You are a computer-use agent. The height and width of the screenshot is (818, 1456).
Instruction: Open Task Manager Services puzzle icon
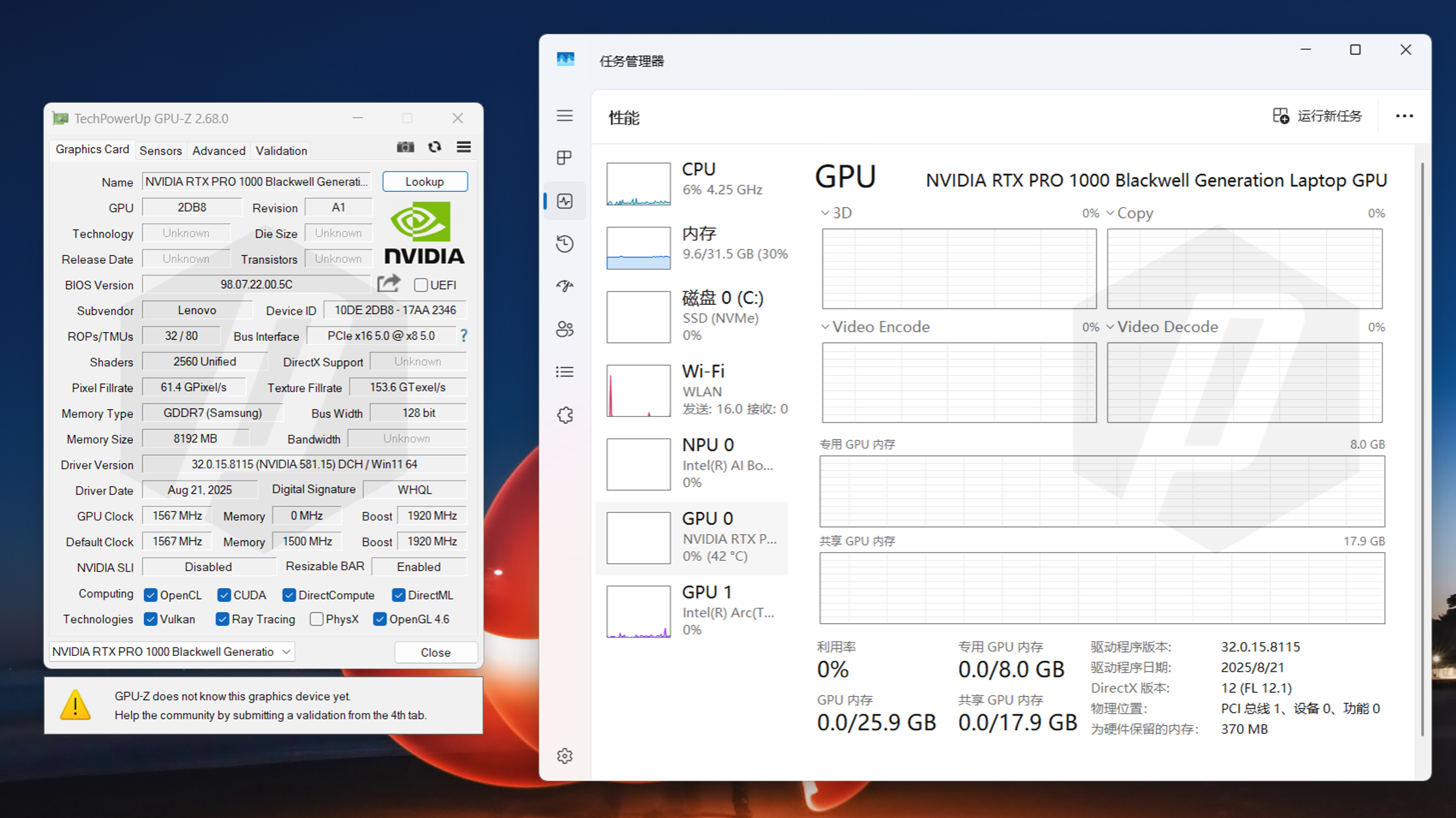pyautogui.click(x=565, y=415)
